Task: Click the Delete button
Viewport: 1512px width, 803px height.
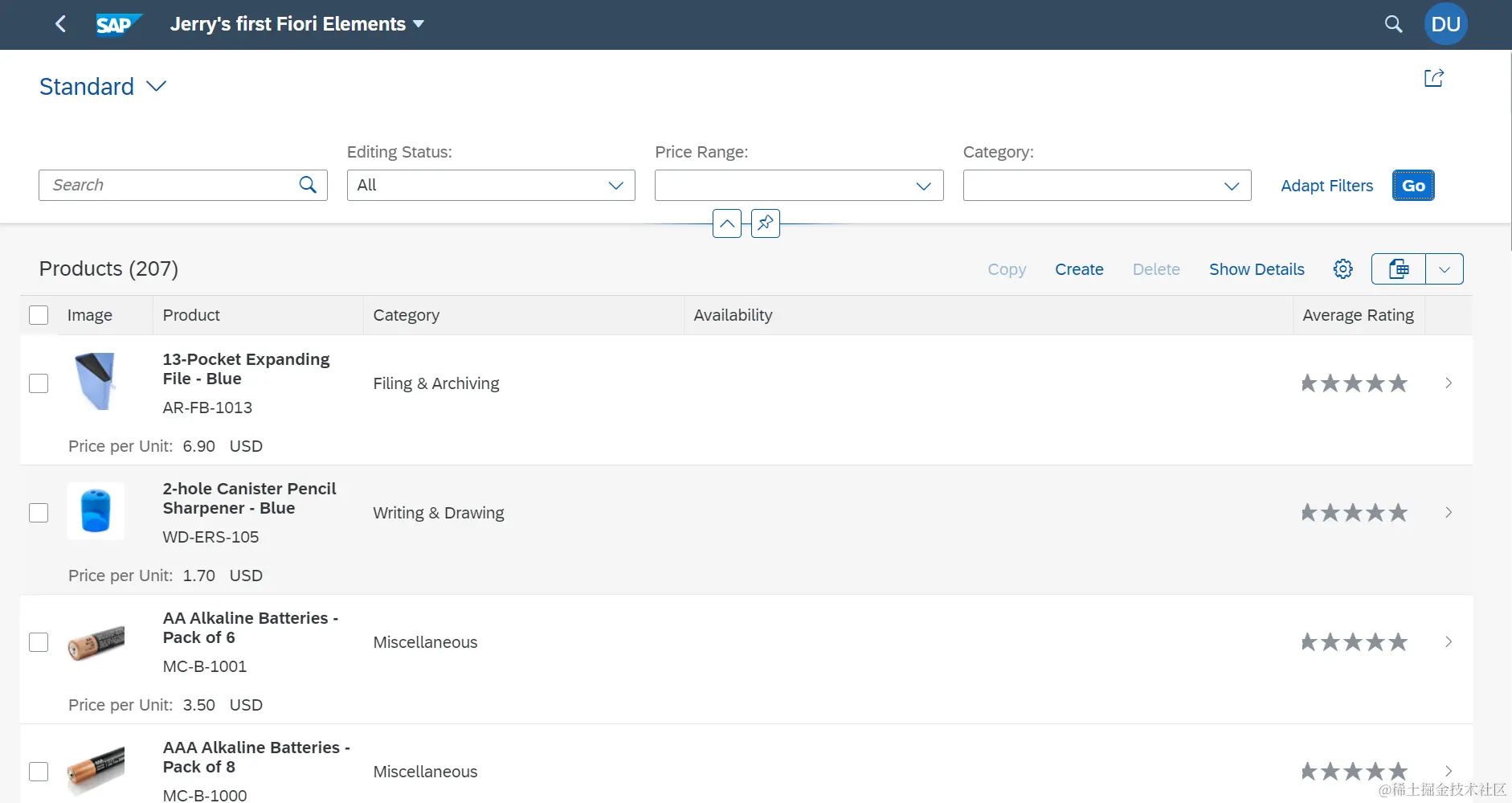Action: coord(1156,269)
